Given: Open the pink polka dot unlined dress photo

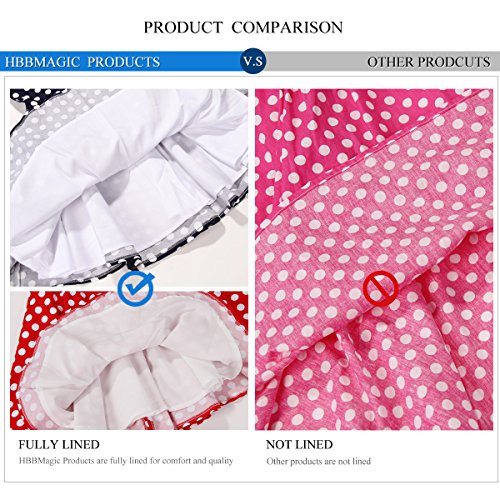Looking at the screenshot, I should (x=374, y=259).
